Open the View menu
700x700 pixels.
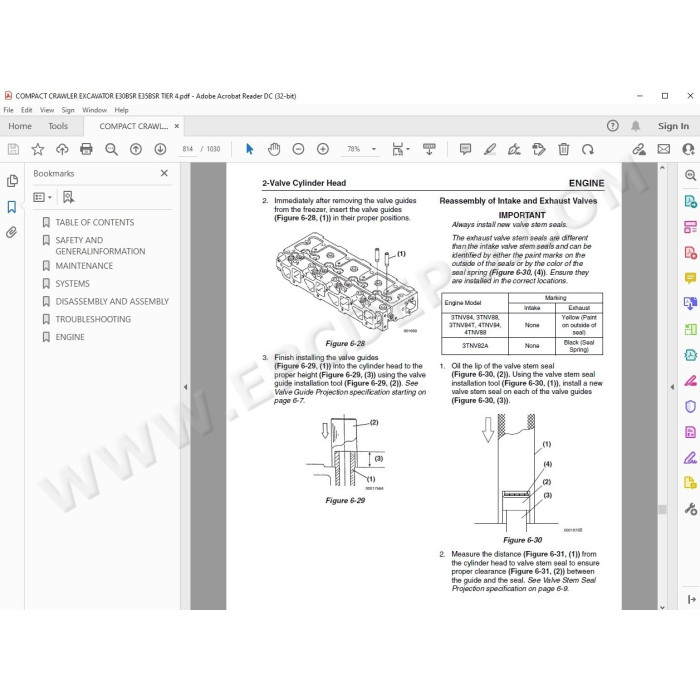(47, 110)
